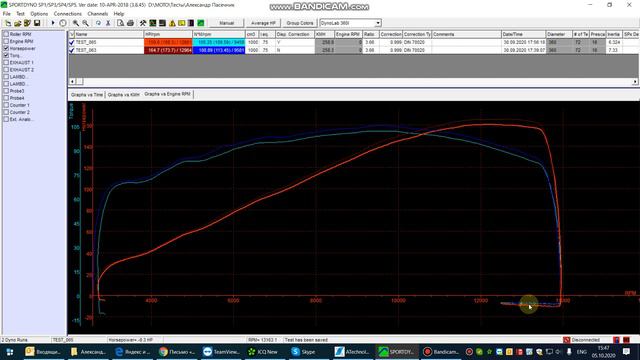
Task: Start run with the play arrow icon
Action: pyautogui.click(x=53, y=23)
